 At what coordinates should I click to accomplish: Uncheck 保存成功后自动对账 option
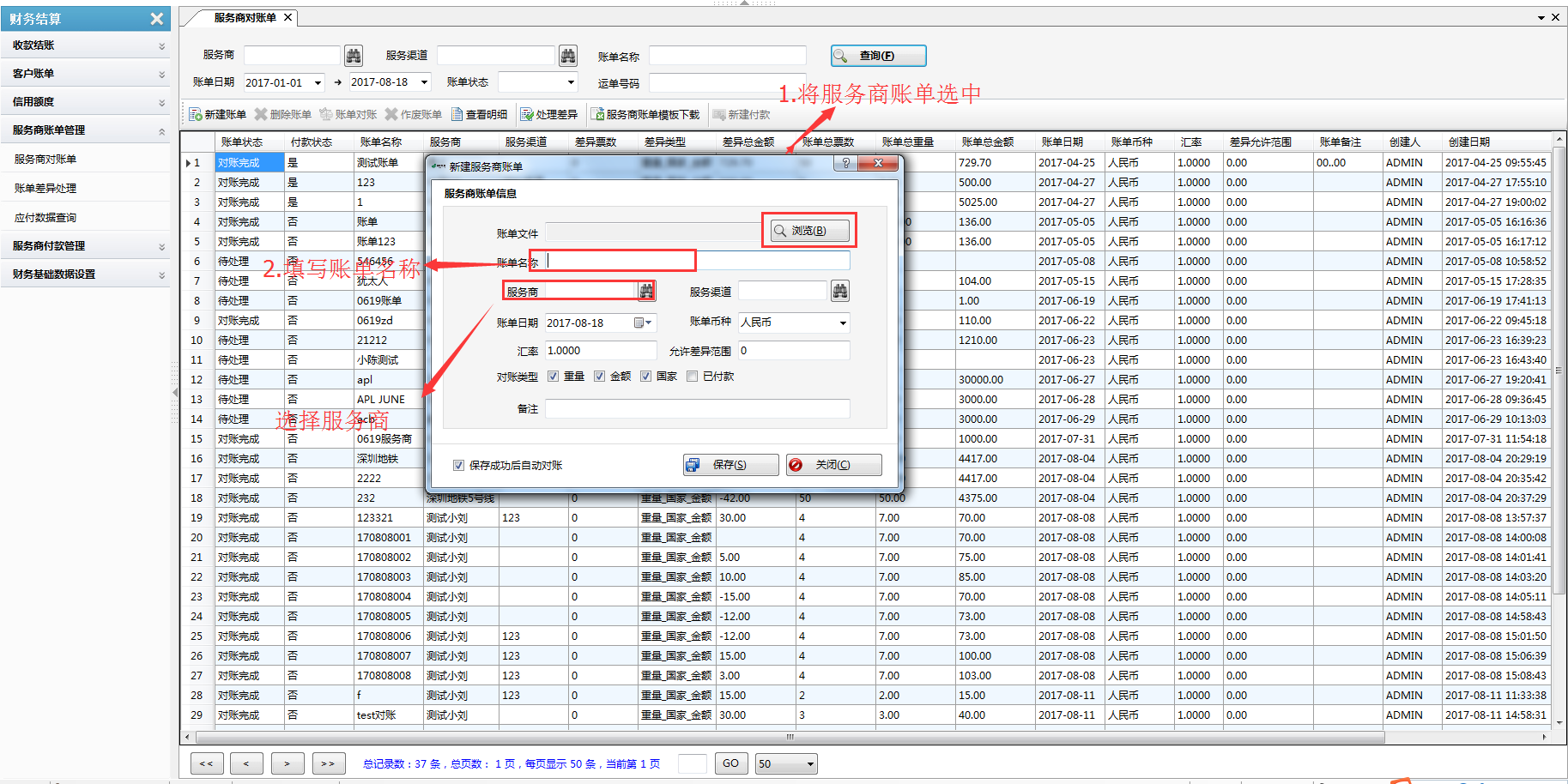pos(458,466)
